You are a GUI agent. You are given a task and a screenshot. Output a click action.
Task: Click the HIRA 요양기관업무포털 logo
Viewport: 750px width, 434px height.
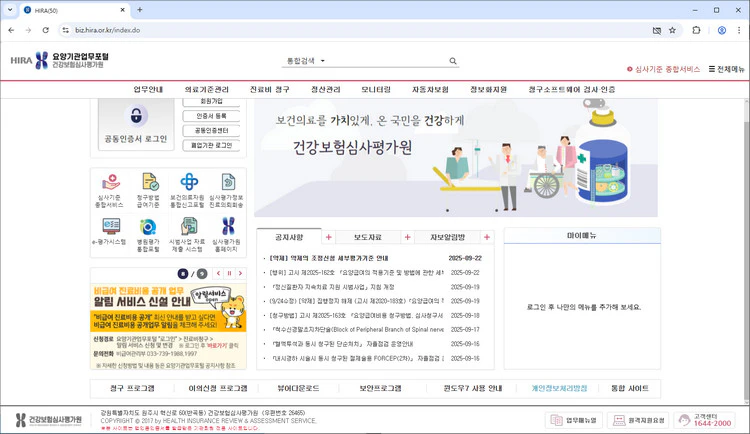(60, 60)
